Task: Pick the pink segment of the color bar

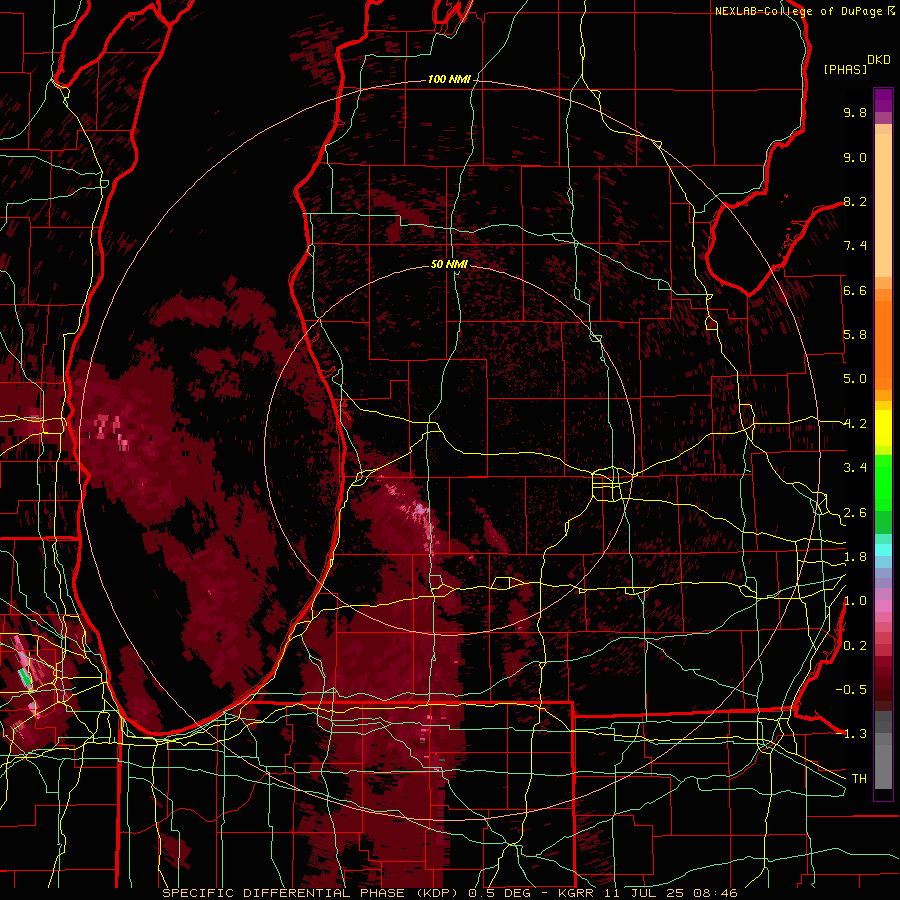Action: tap(883, 606)
